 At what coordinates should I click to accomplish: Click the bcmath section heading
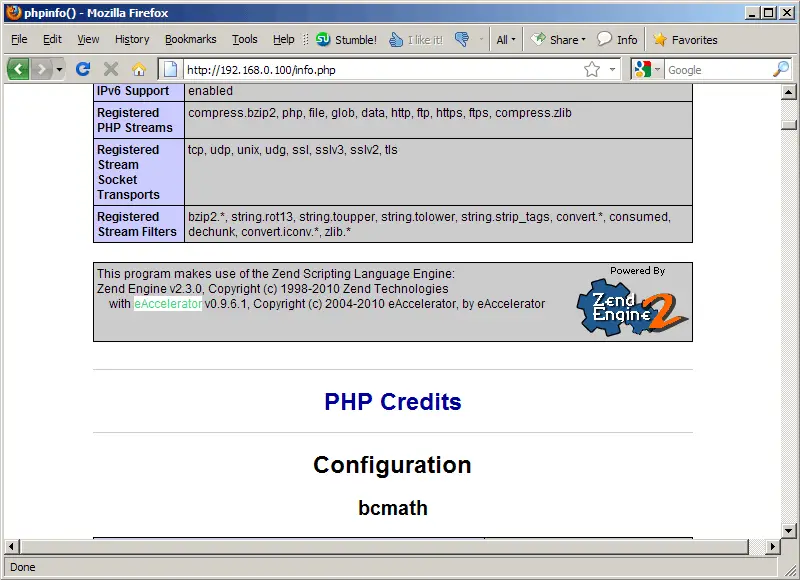(x=393, y=508)
